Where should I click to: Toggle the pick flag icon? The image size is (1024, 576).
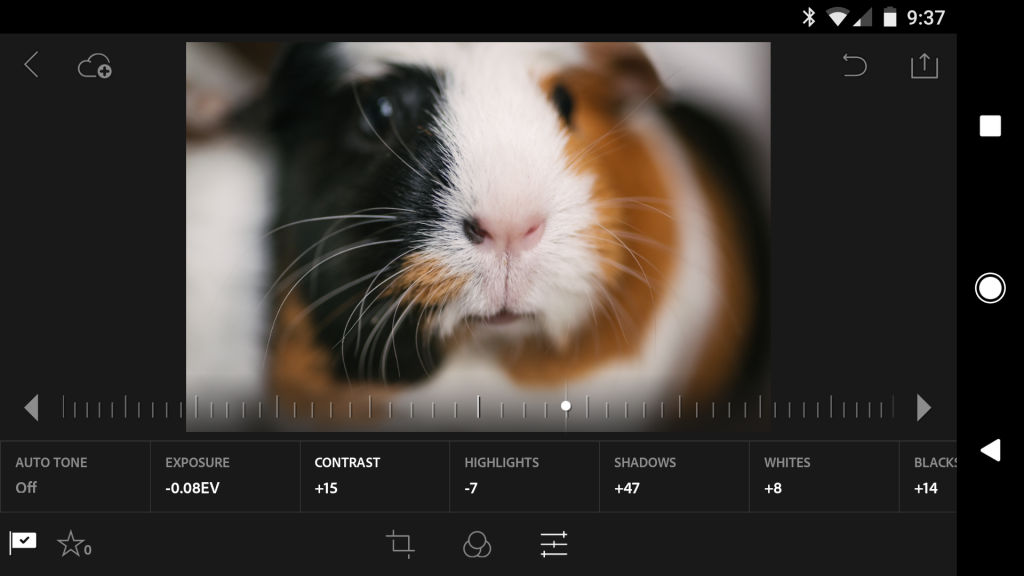coord(23,542)
